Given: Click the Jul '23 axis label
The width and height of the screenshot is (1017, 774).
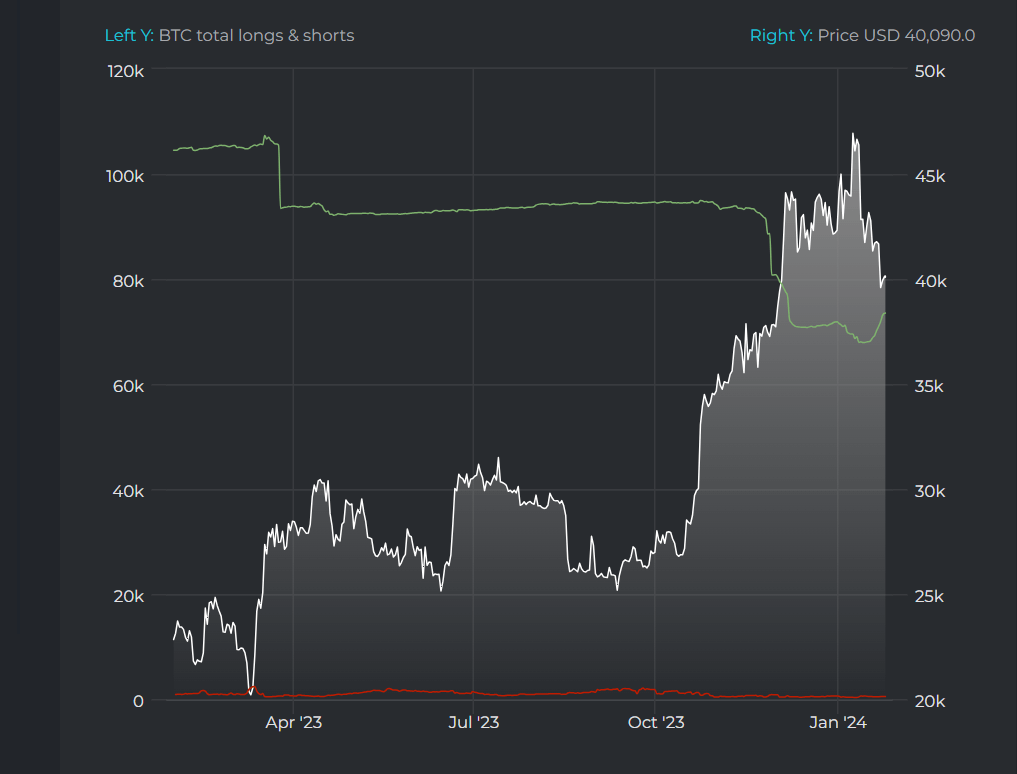Looking at the screenshot, I should click(473, 721).
